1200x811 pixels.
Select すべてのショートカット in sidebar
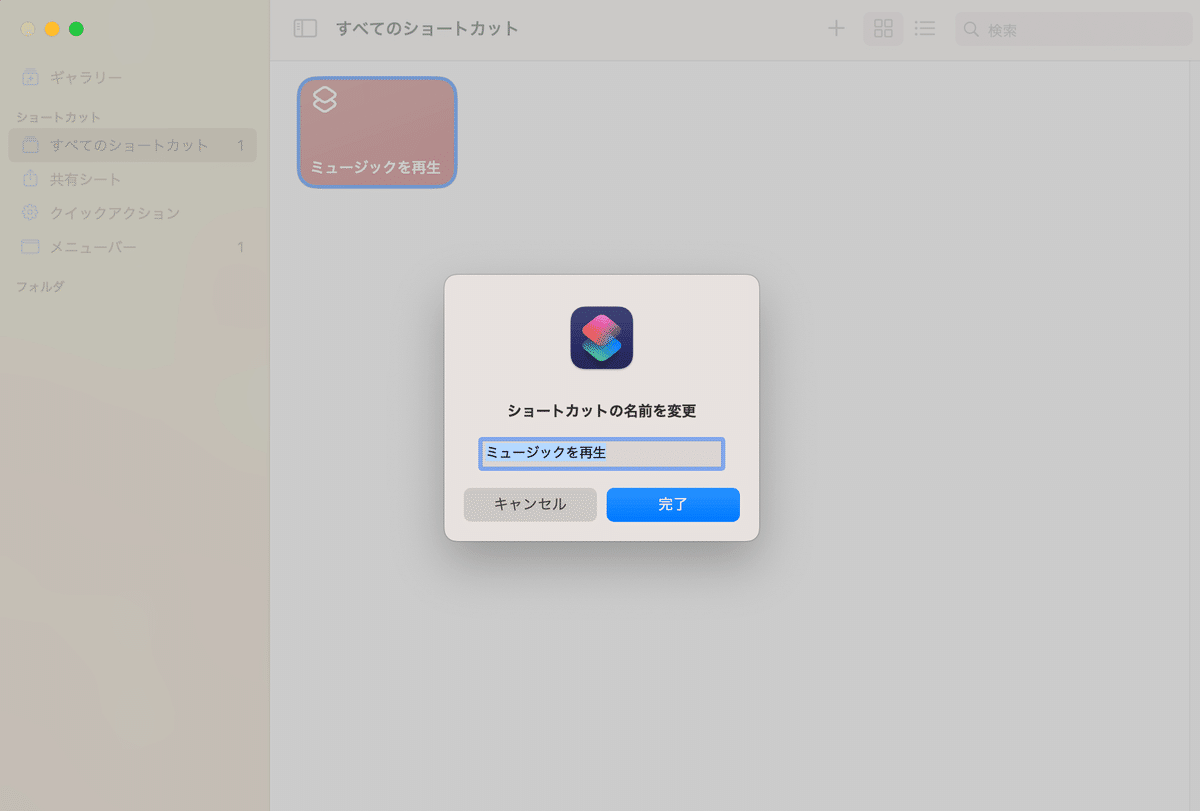(132, 145)
